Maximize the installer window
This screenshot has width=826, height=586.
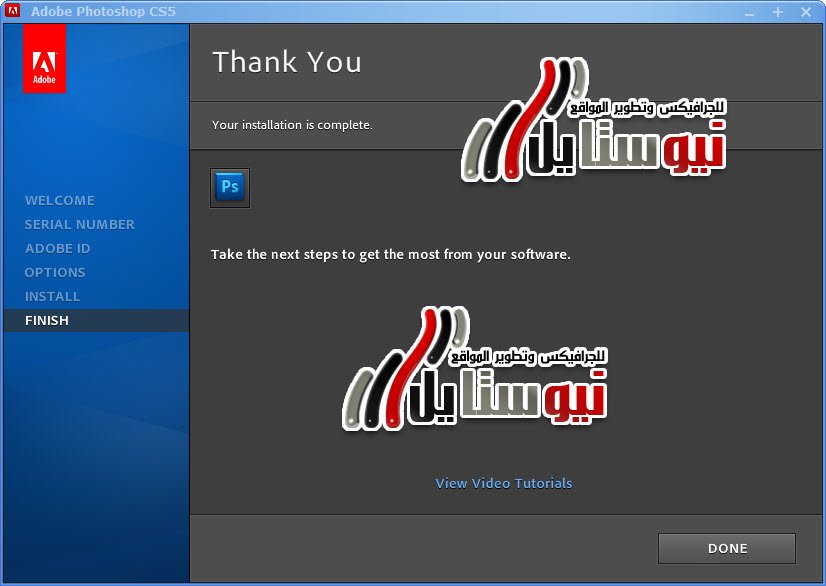tap(778, 12)
